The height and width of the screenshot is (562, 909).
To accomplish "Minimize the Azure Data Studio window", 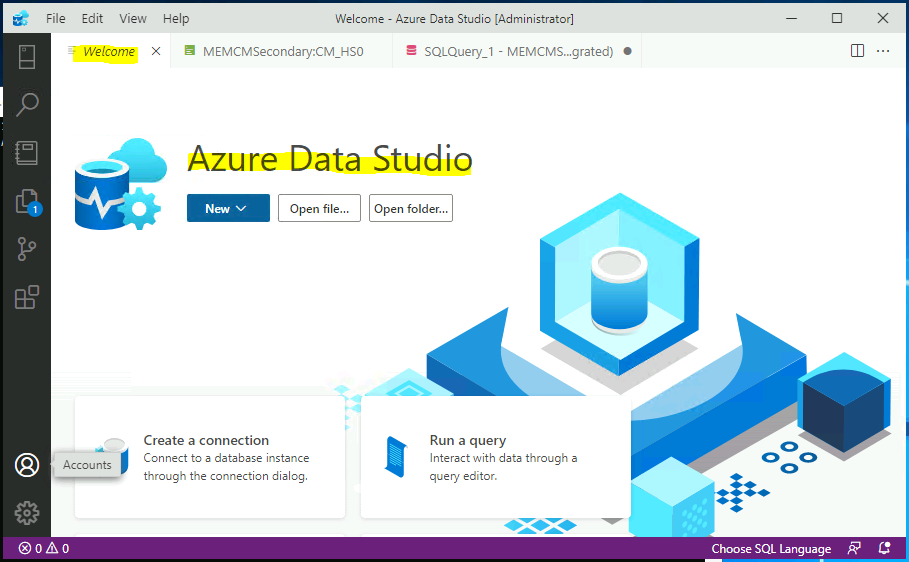I will click(791, 18).
